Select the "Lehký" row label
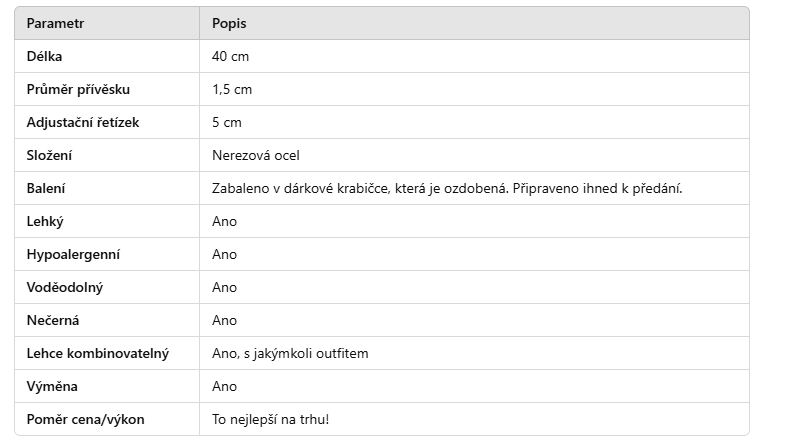 45,221
